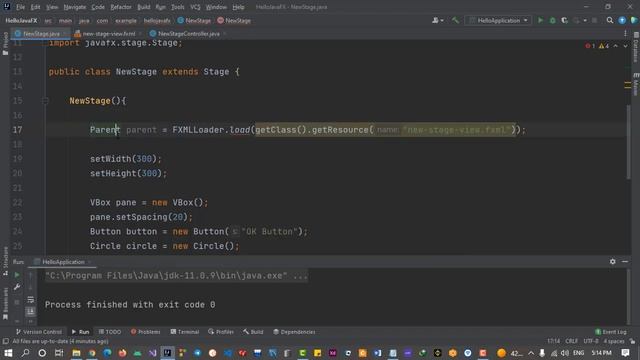Expand HelloApplication run configuration dropdown
The image size is (640, 360).
(x=498, y=20)
